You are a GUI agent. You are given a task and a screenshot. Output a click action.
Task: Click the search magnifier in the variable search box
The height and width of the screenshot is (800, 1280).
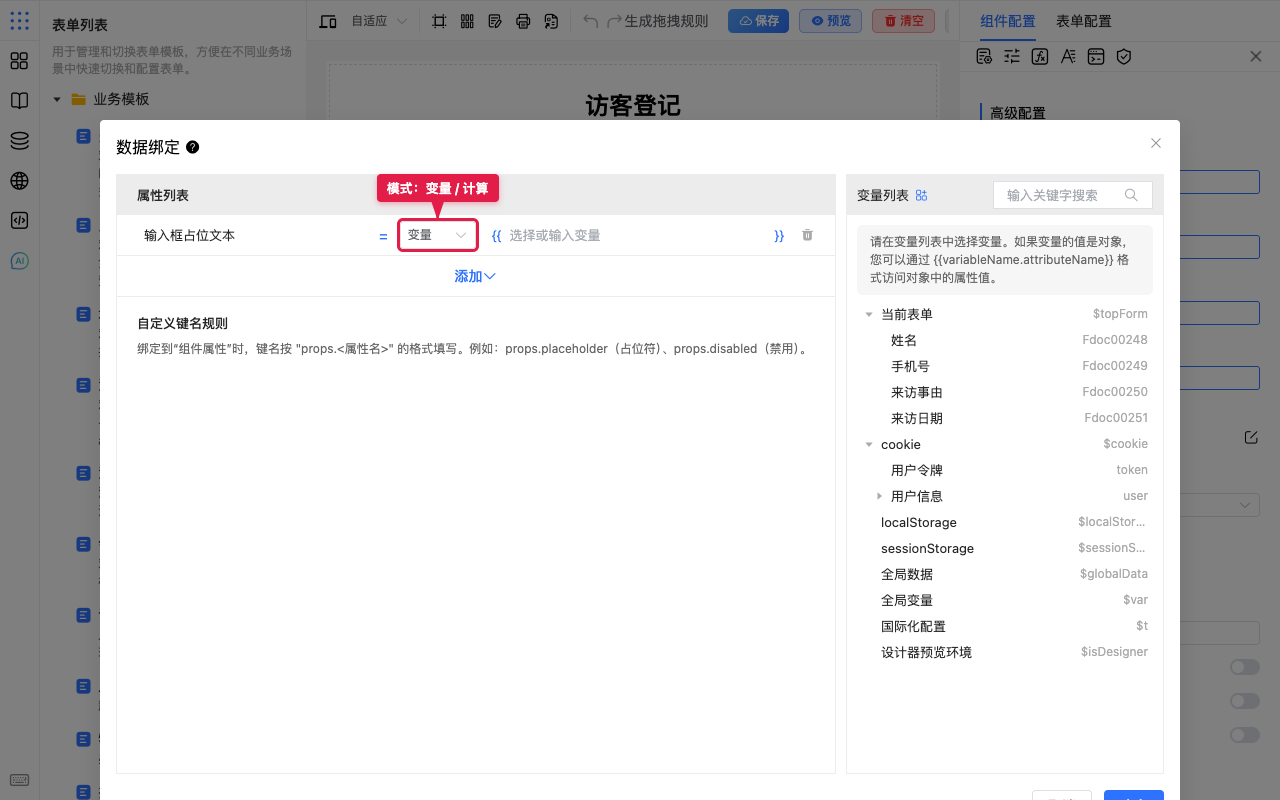(1131, 195)
